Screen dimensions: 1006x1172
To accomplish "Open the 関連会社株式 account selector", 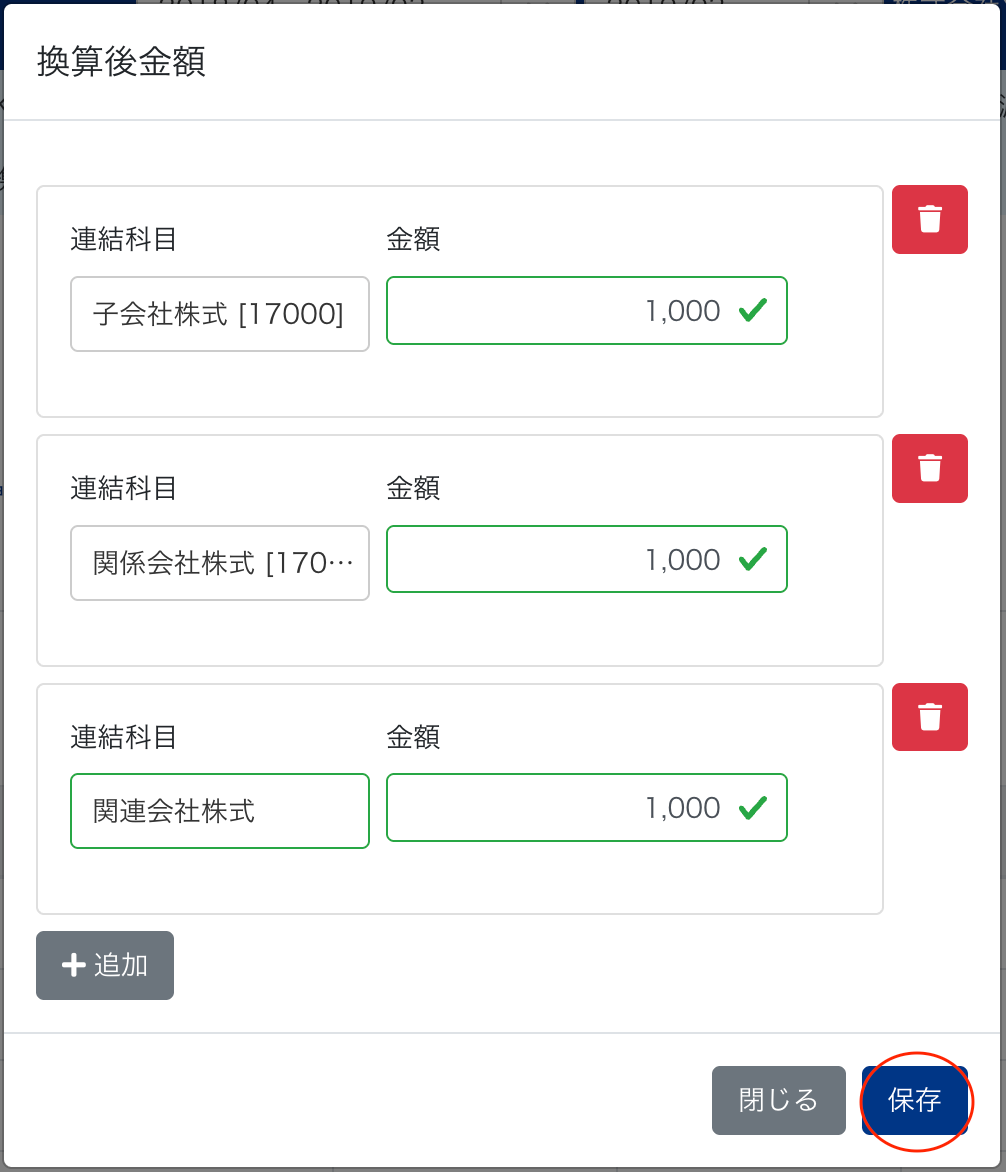I will point(220,811).
